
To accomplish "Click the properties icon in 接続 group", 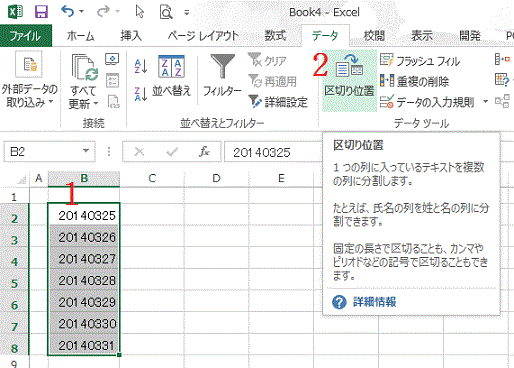I will 112,81.
